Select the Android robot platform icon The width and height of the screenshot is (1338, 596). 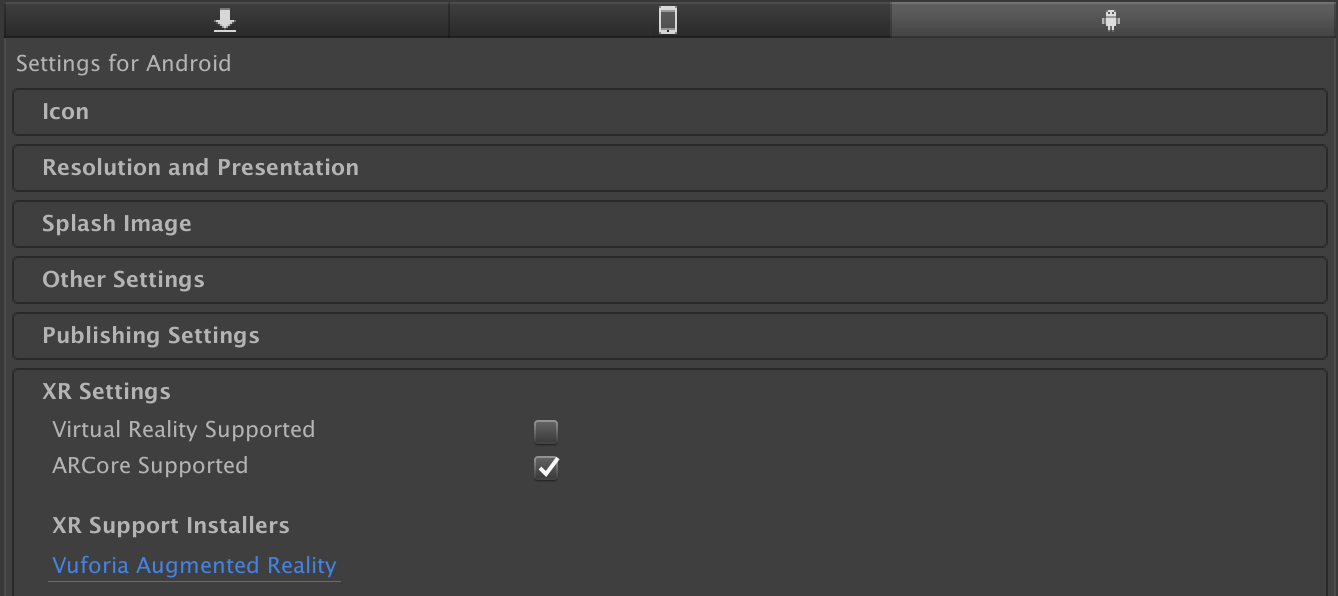tap(1110, 20)
